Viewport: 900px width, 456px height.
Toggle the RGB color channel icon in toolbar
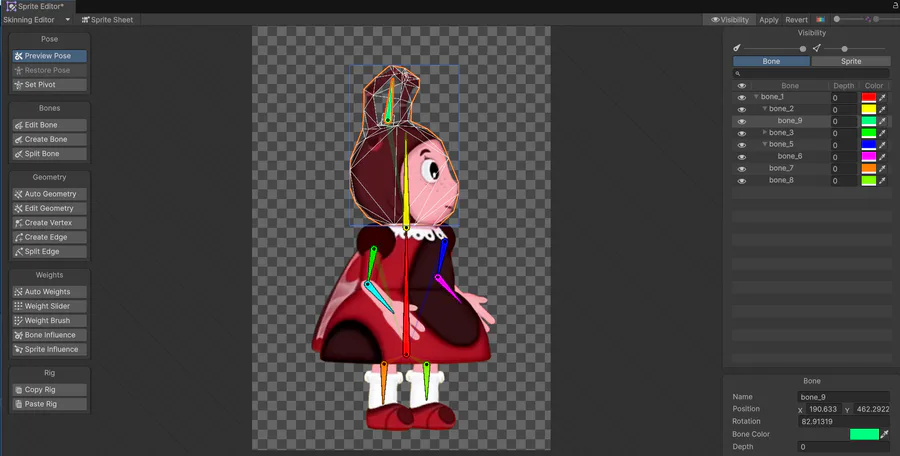[x=820, y=20]
